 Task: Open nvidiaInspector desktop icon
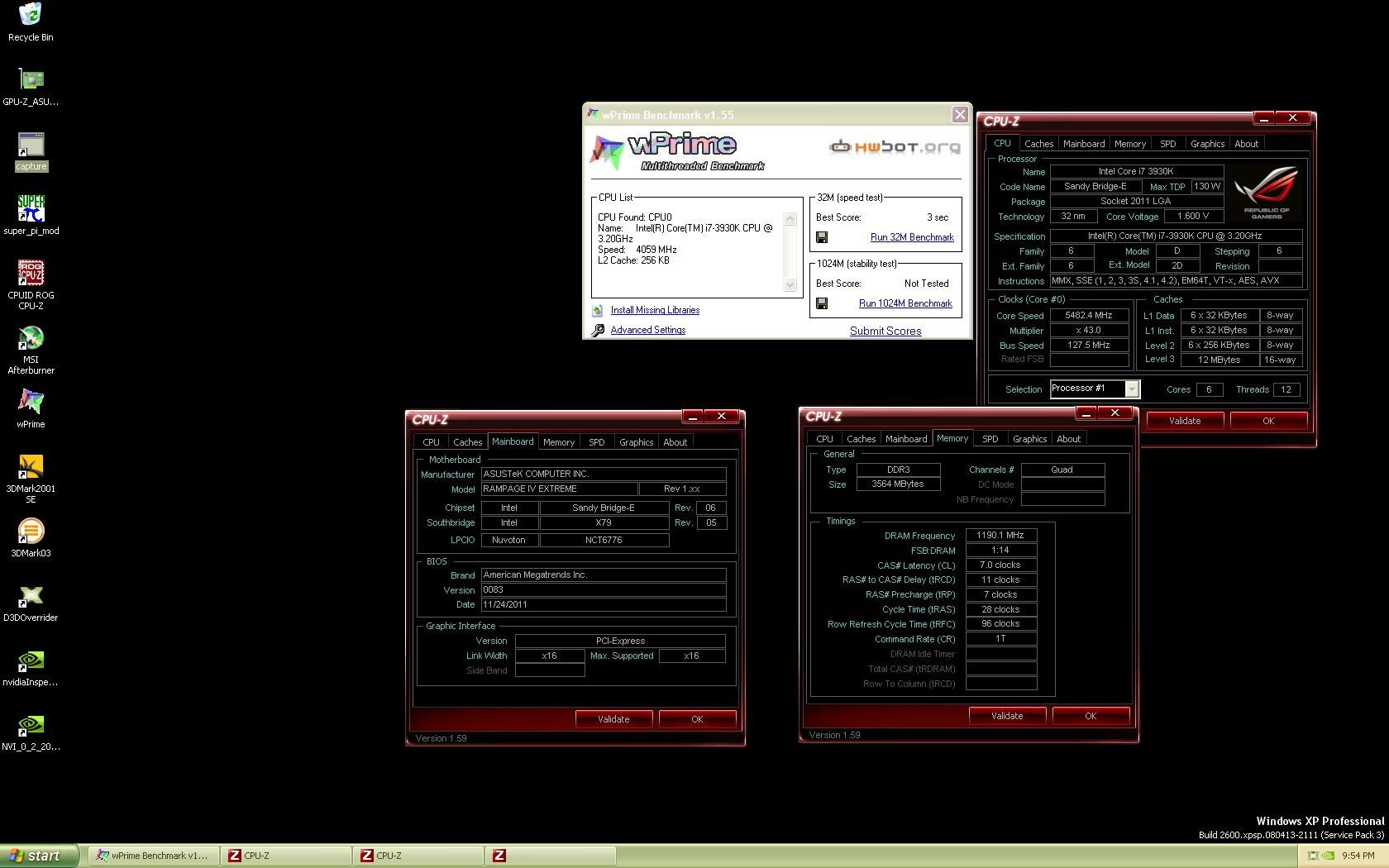coord(31,668)
